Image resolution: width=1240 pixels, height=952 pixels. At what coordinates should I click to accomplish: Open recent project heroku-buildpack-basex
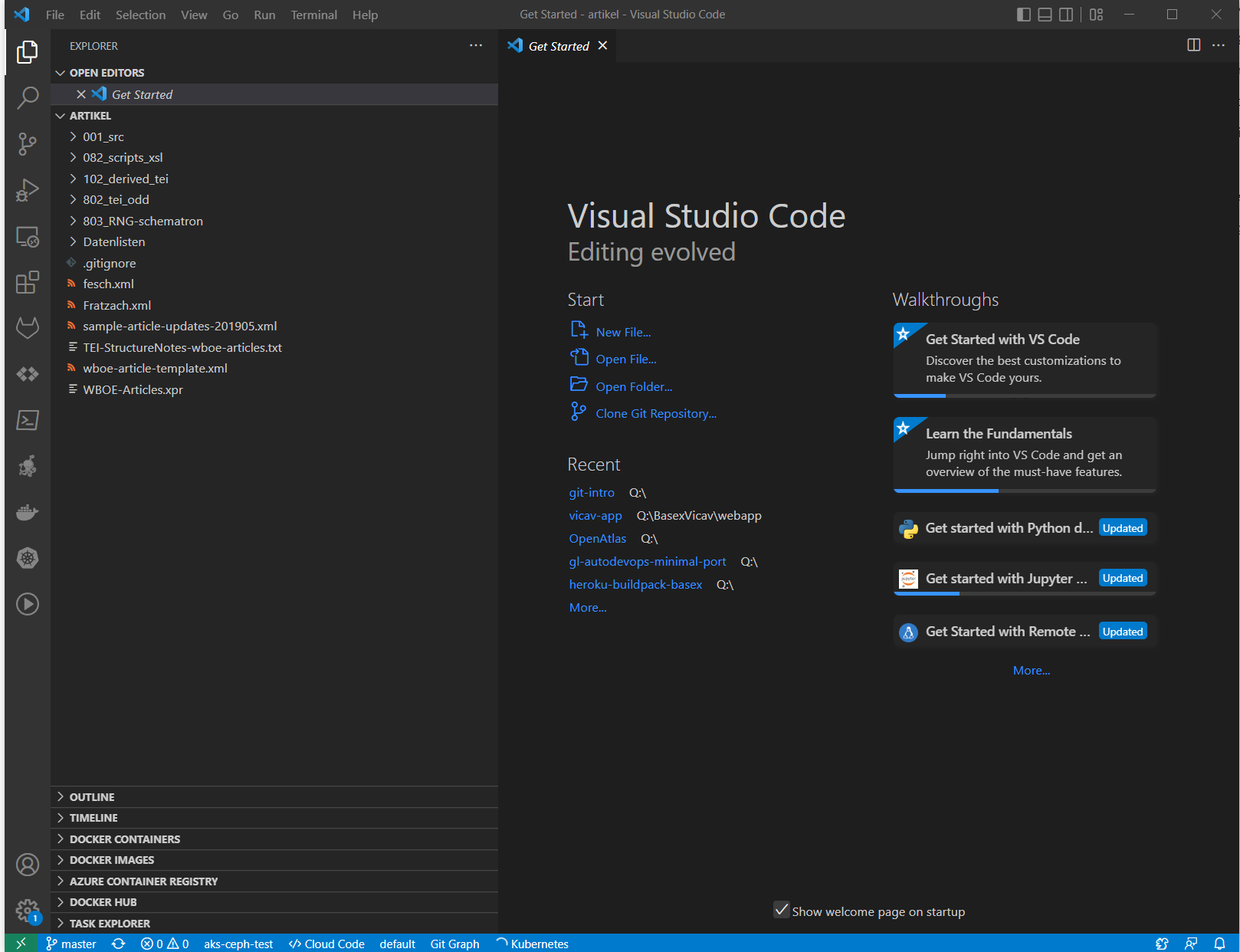point(635,584)
